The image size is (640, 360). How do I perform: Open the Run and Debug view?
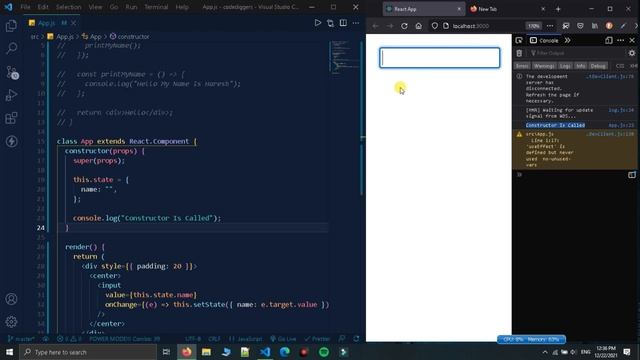point(11,95)
